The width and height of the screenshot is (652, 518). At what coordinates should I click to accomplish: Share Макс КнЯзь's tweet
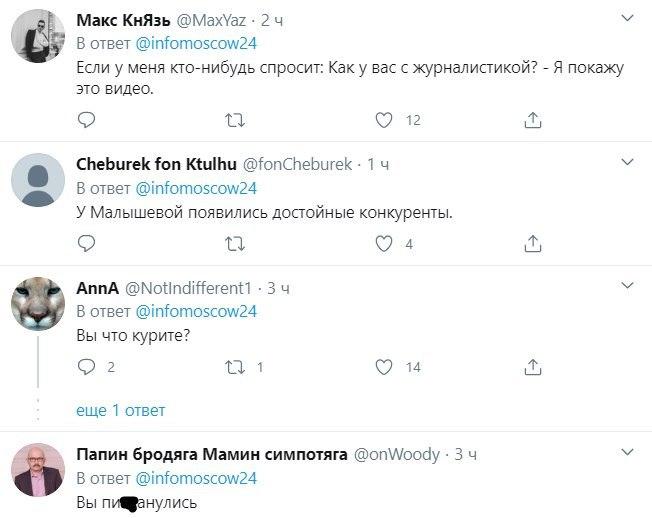coord(533,120)
